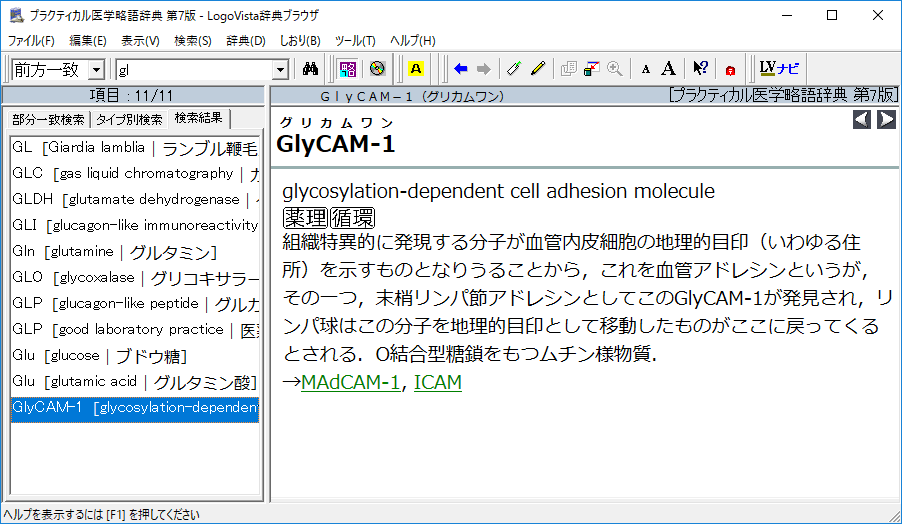
Task: Click the 循環 category tag
Action: [353, 219]
